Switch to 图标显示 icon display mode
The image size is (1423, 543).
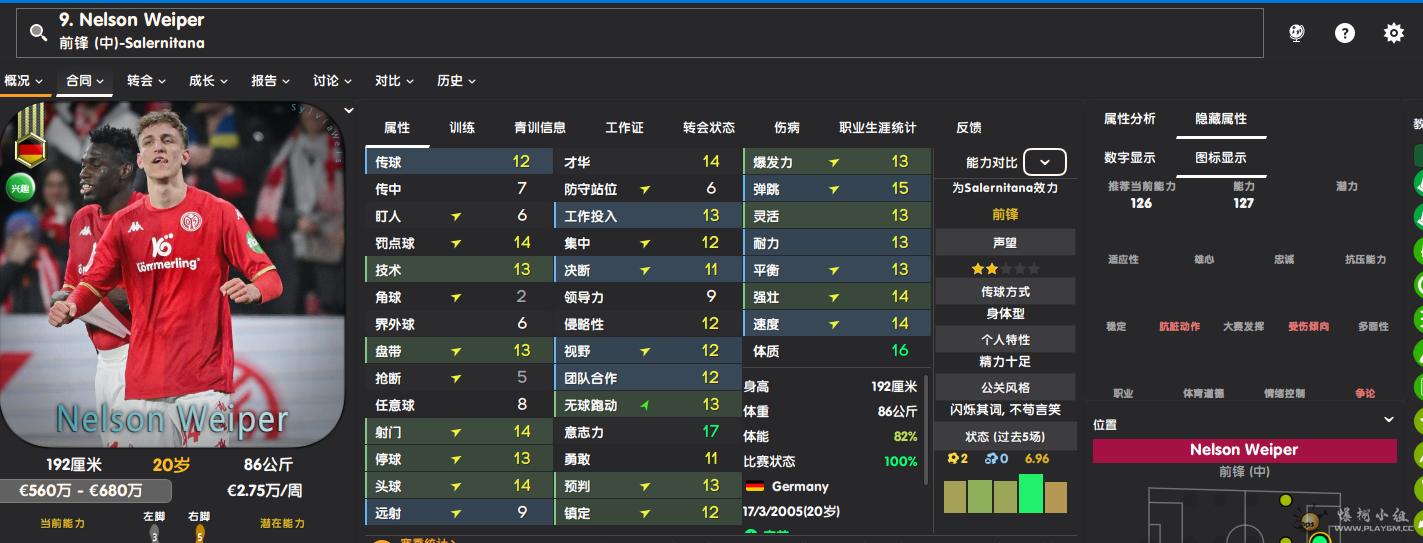click(x=1221, y=158)
